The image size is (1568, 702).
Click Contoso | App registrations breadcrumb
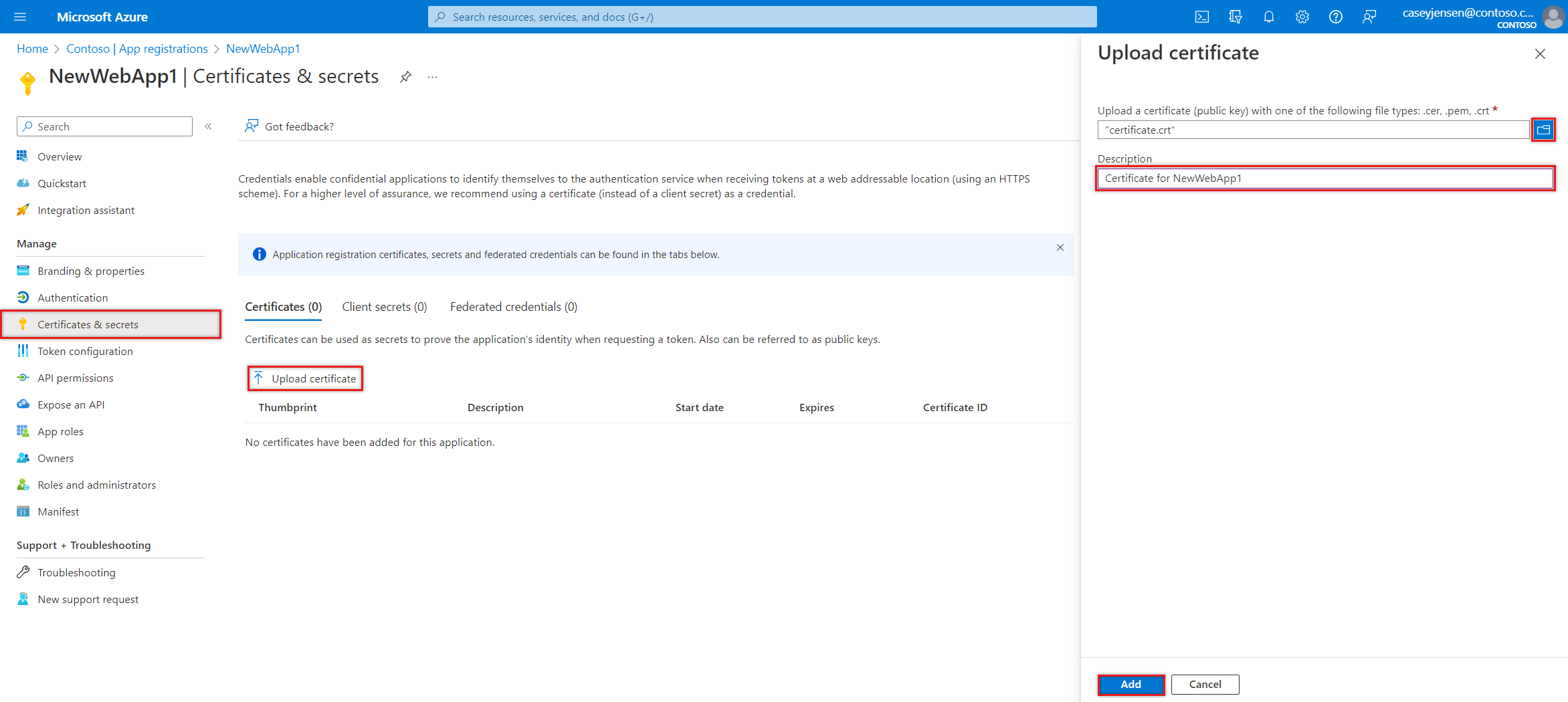[x=137, y=49]
